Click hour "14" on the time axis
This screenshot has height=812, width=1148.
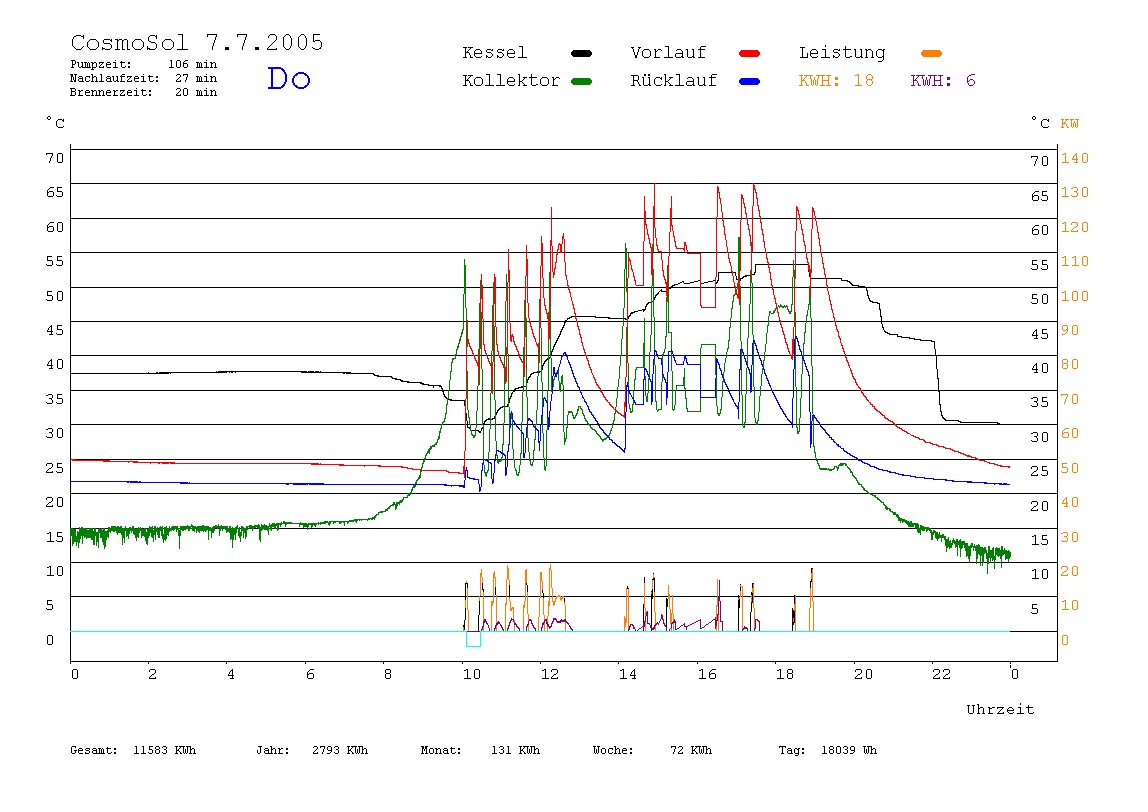[x=628, y=674]
